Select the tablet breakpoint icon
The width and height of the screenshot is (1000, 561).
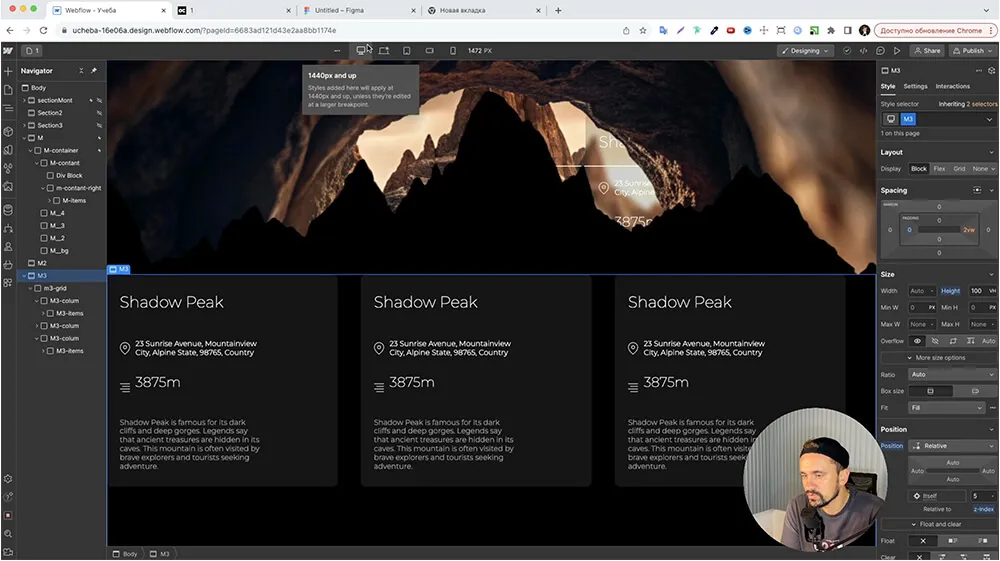(x=407, y=50)
